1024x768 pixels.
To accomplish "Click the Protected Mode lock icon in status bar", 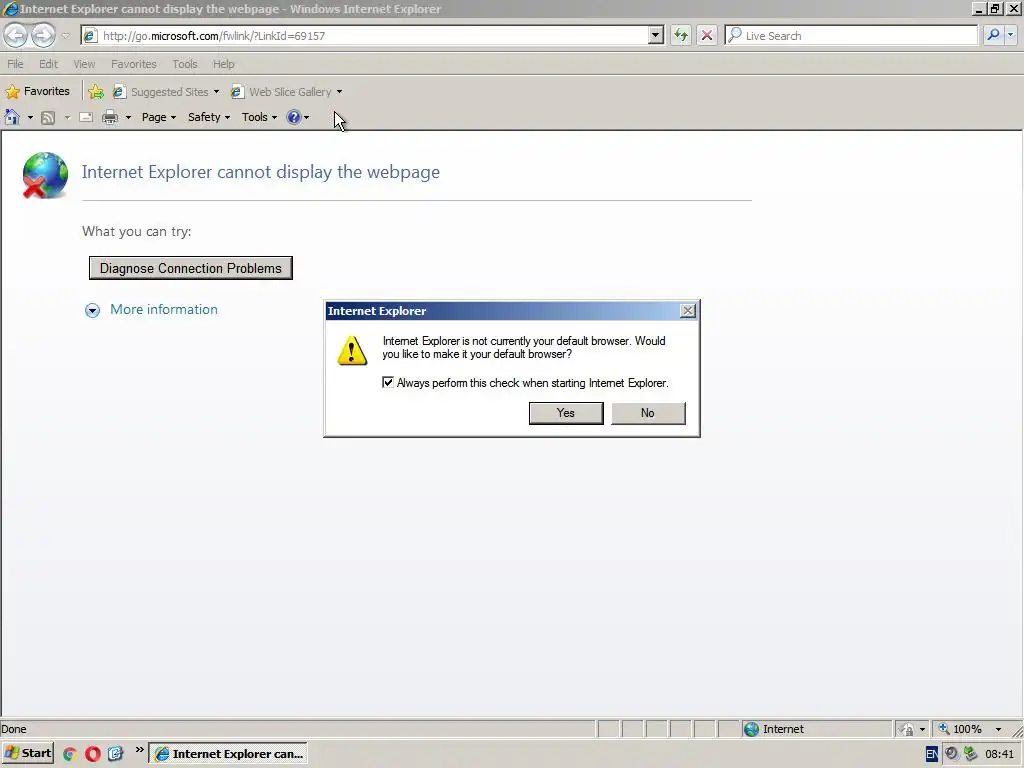I will 906,729.
